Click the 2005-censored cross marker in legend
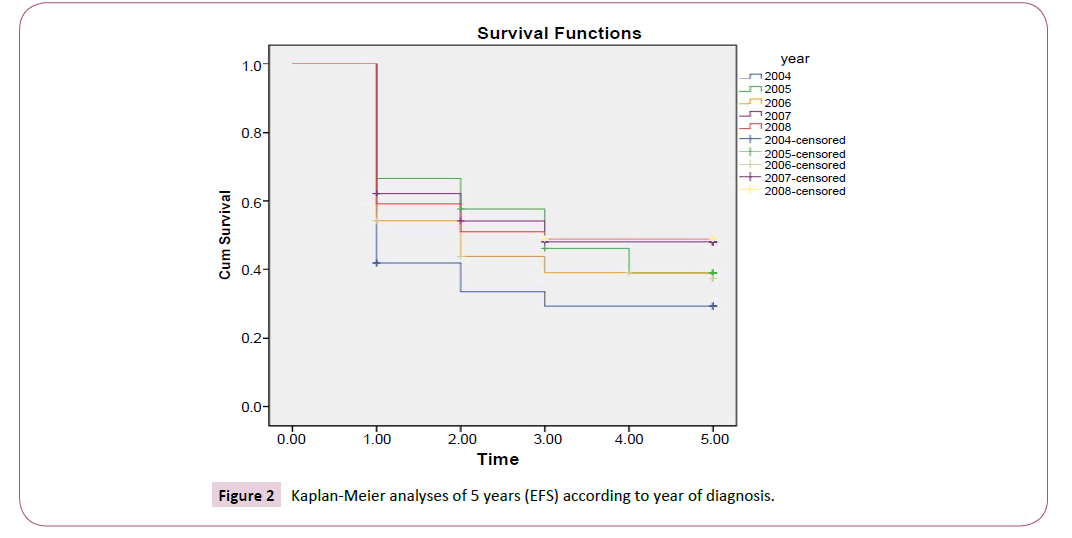 pos(750,153)
